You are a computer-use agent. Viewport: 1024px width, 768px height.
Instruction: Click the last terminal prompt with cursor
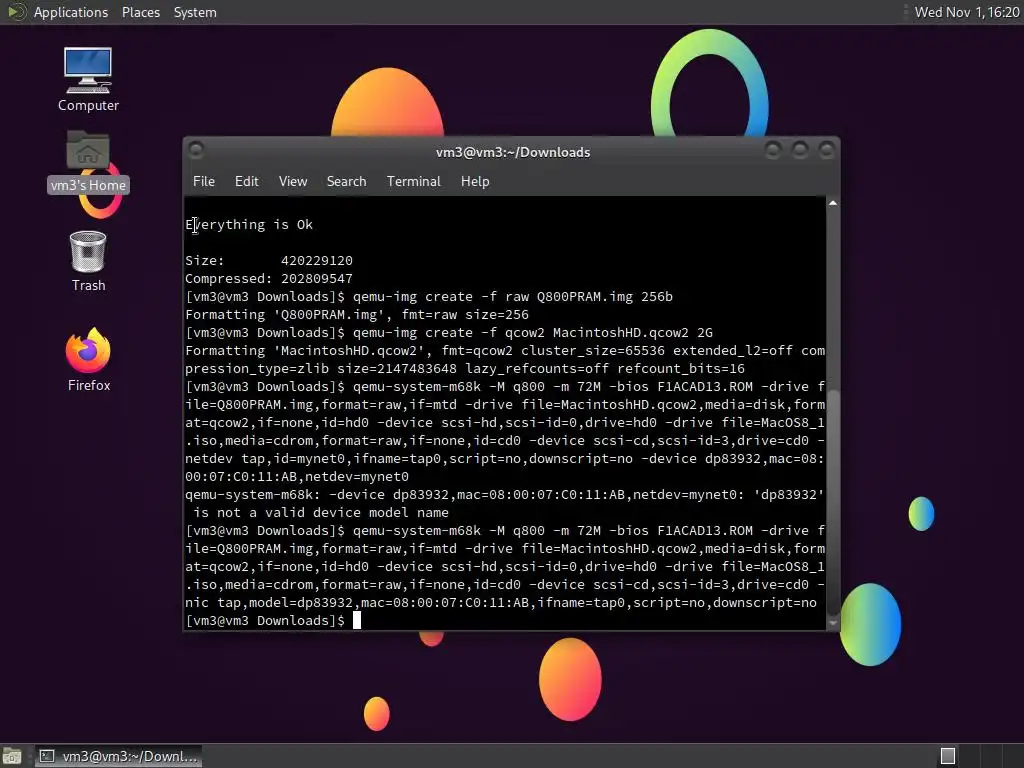(273, 620)
